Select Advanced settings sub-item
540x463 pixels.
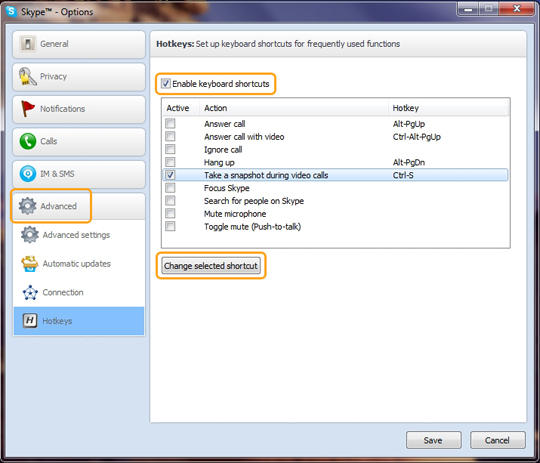(79, 235)
